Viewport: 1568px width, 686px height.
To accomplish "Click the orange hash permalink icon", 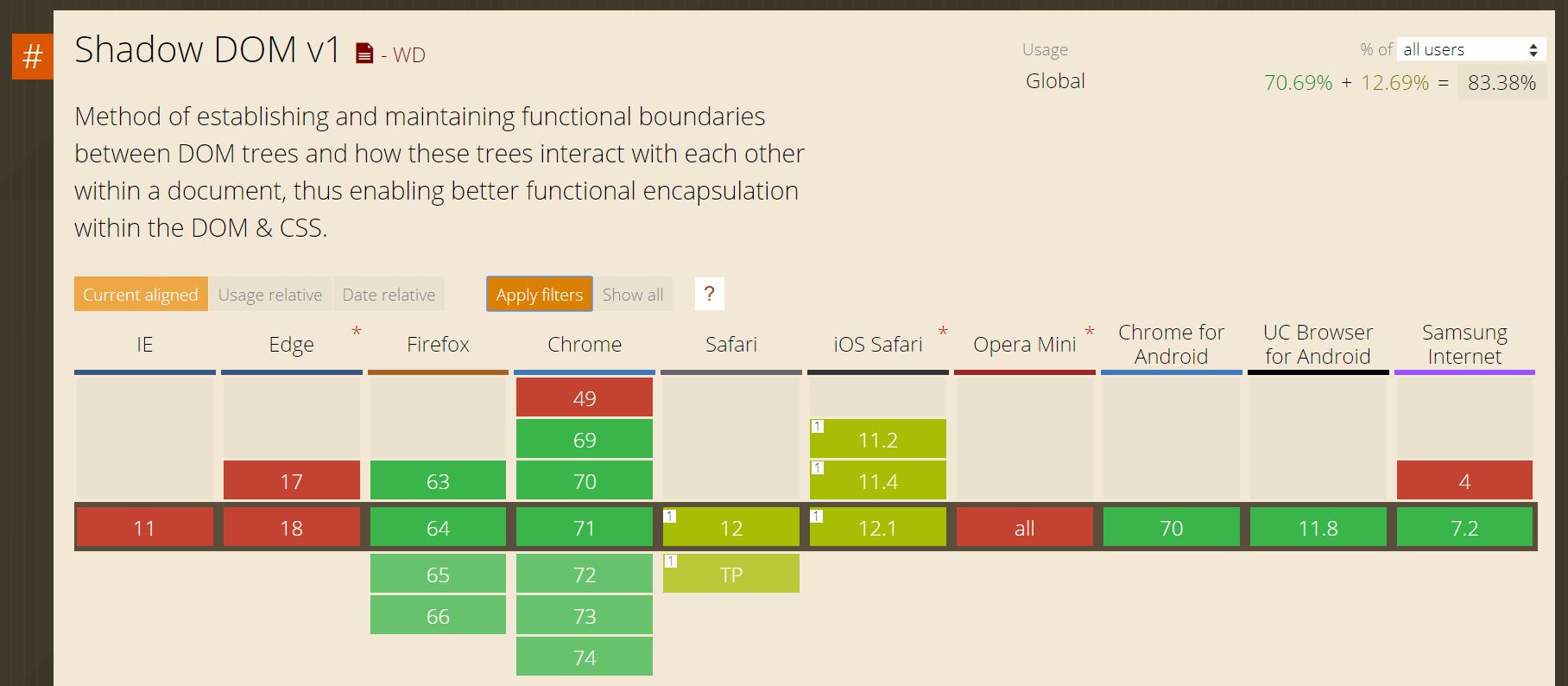I will click(x=32, y=57).
